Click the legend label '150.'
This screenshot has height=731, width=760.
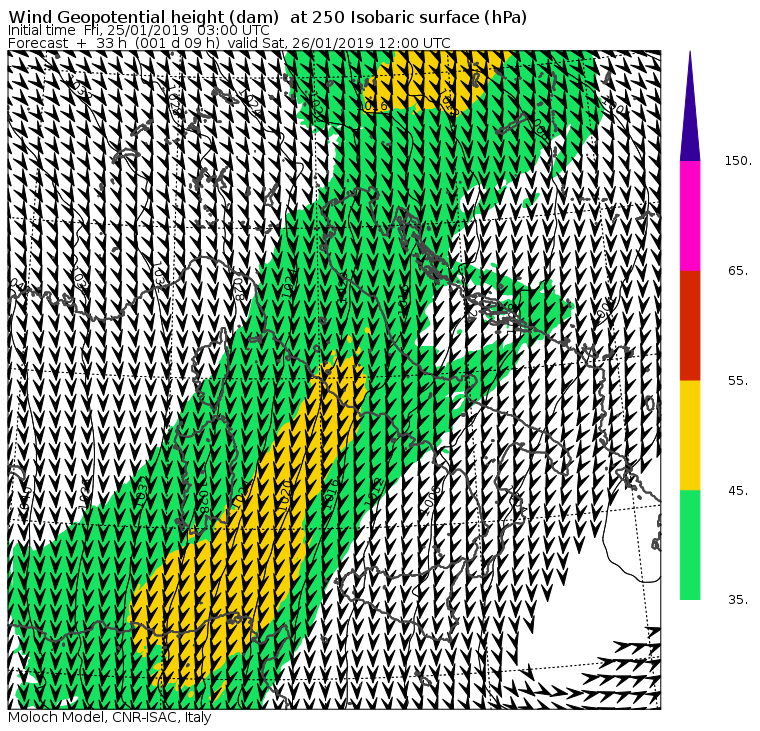[x=738, y=161]
